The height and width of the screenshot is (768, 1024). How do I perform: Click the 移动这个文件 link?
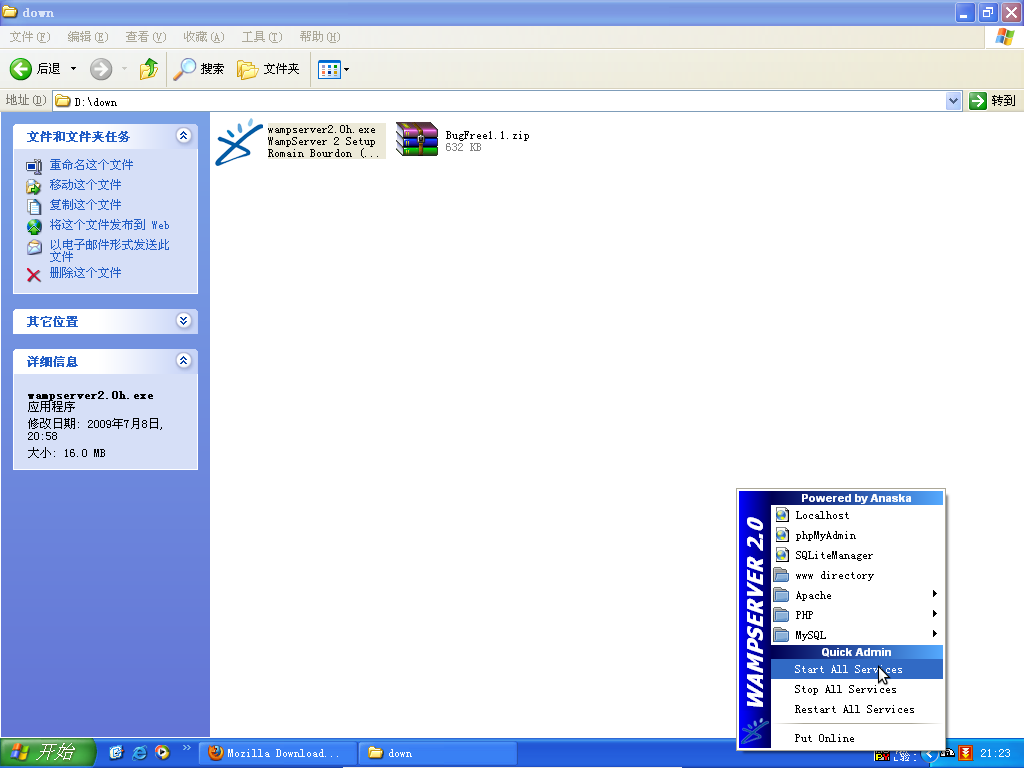(x=86, y=185)
